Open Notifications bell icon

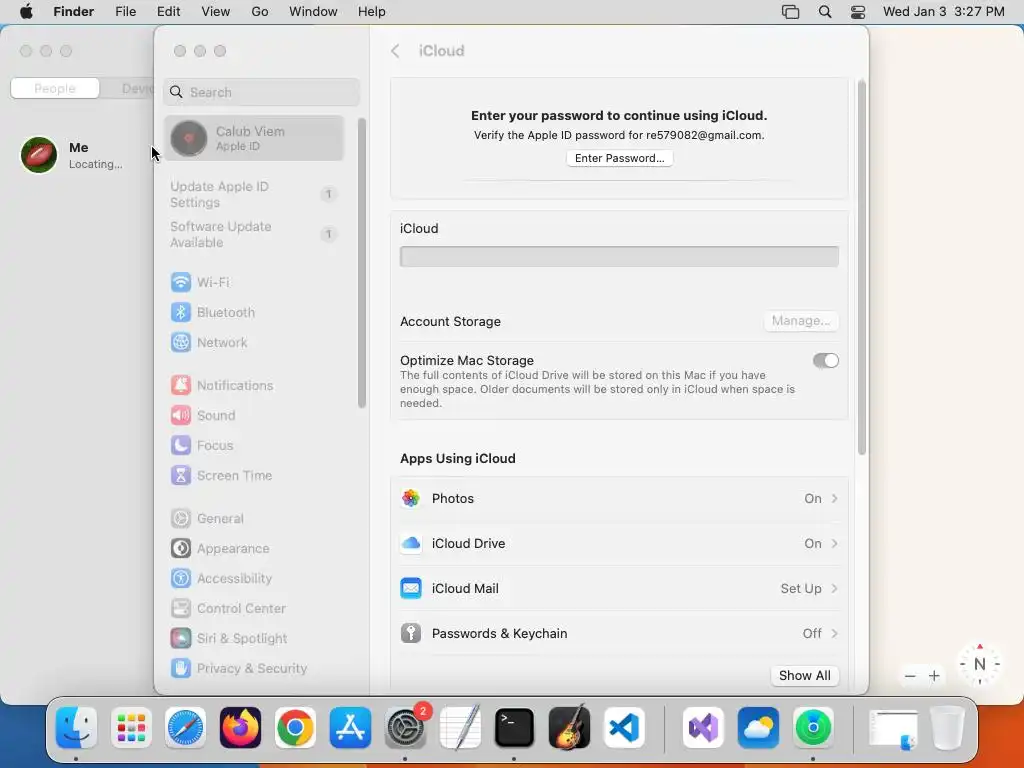[181, 385]
